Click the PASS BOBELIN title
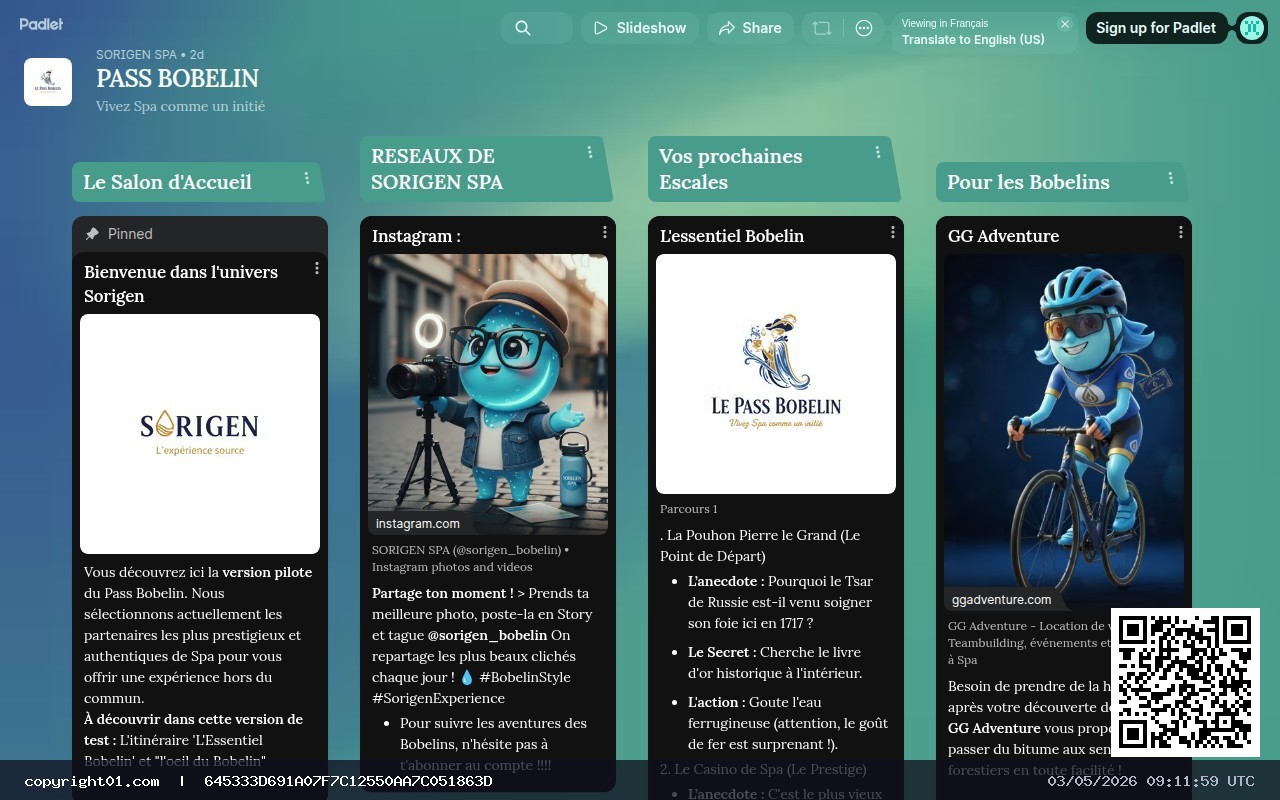The height and width of the screenshot is (800, 1280). click(x=177, y=78)
